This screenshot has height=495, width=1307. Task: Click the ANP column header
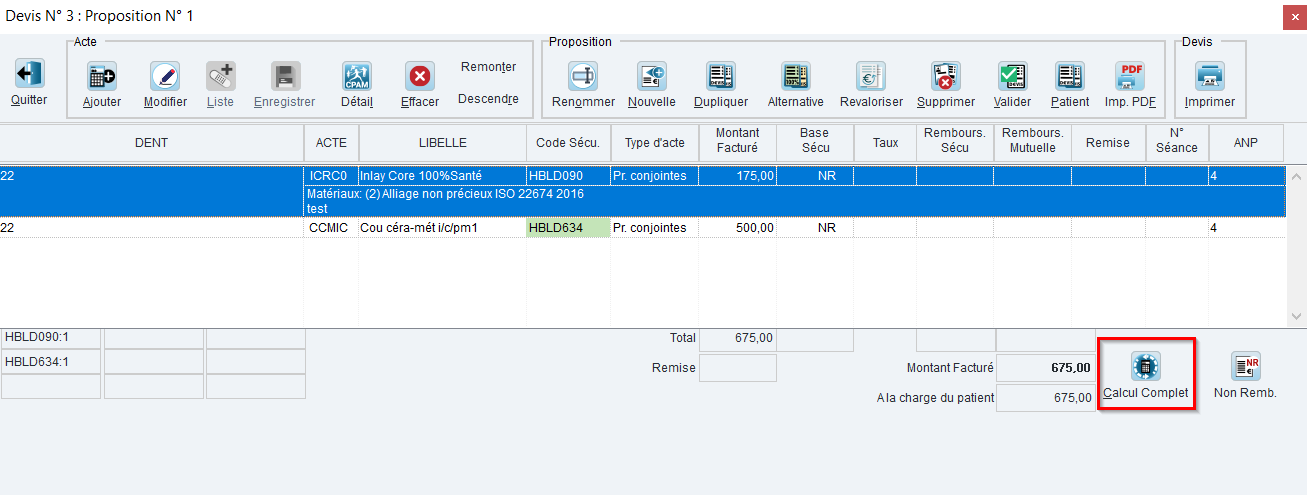[x=1247, y=143]
